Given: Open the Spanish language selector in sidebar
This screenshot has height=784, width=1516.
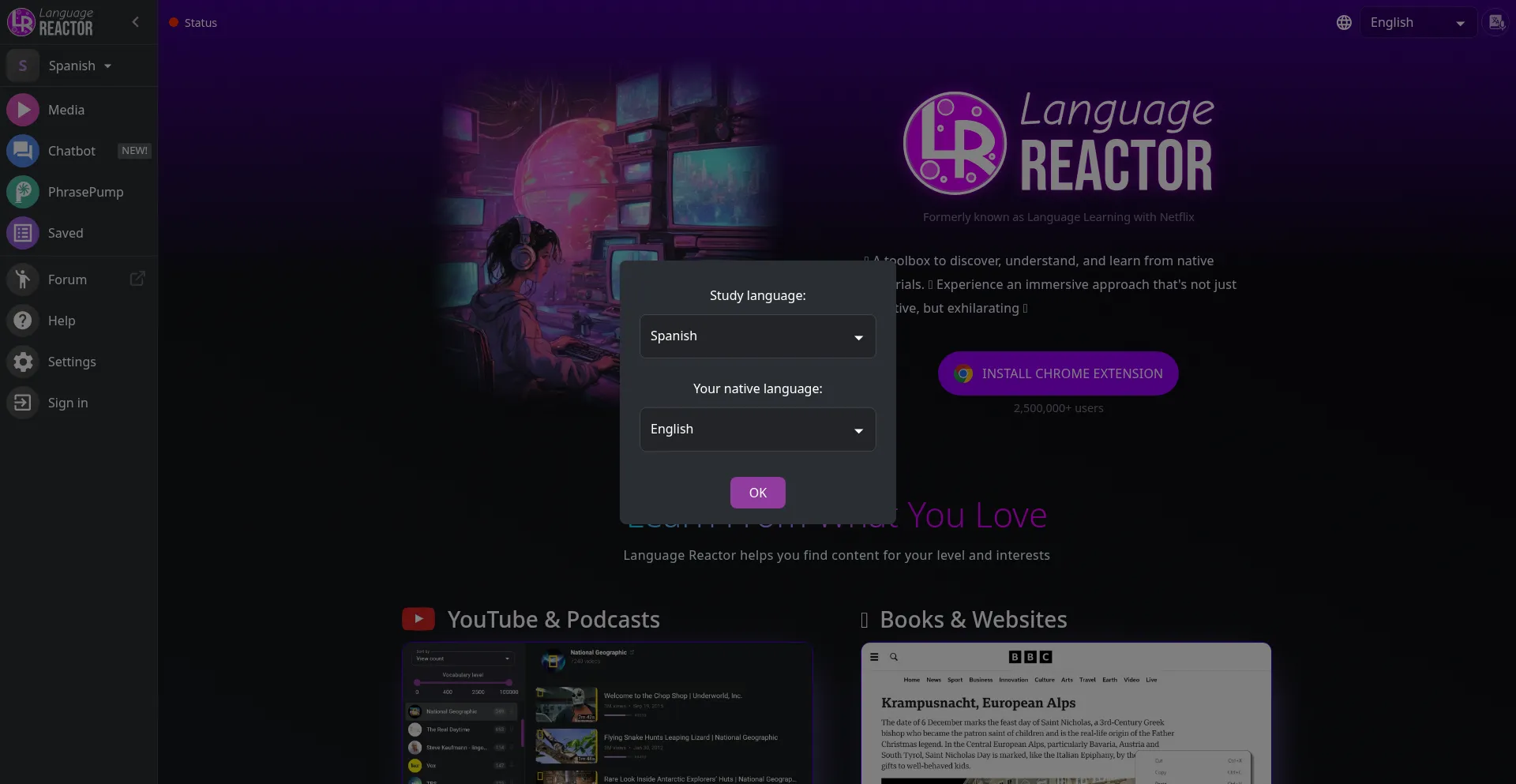Looking at the screenshot, I should 80,66.
